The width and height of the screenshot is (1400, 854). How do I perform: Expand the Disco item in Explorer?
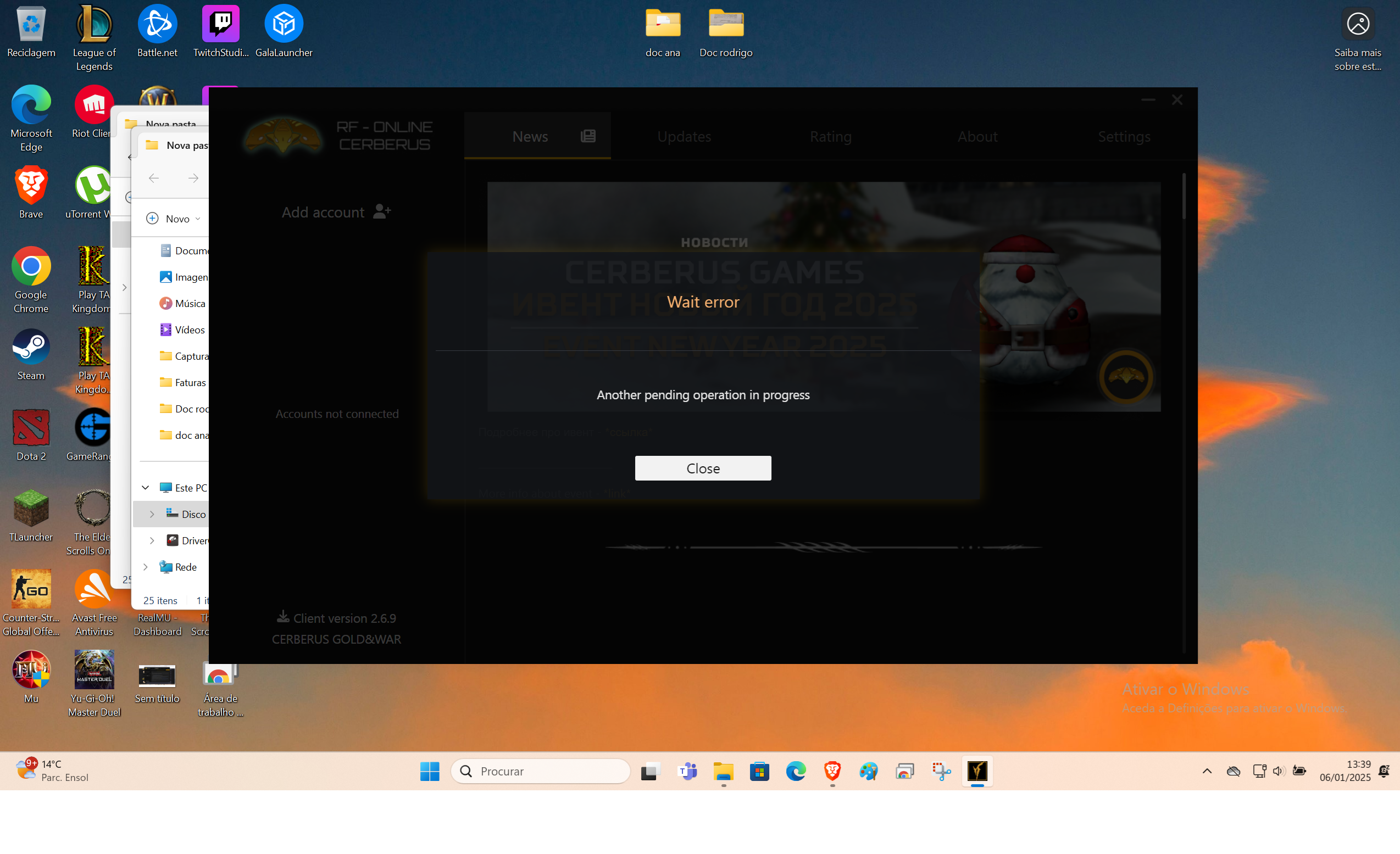tap(152, 515)
